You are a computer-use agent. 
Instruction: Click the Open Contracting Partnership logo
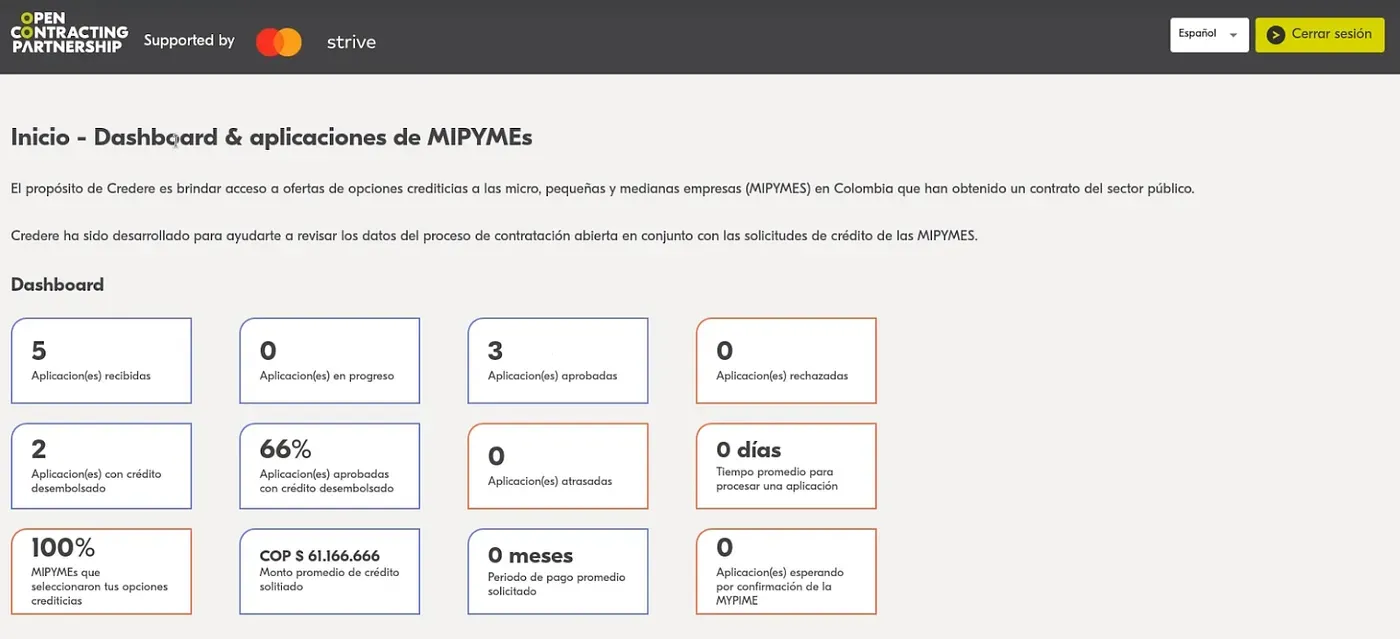(69, 33)
